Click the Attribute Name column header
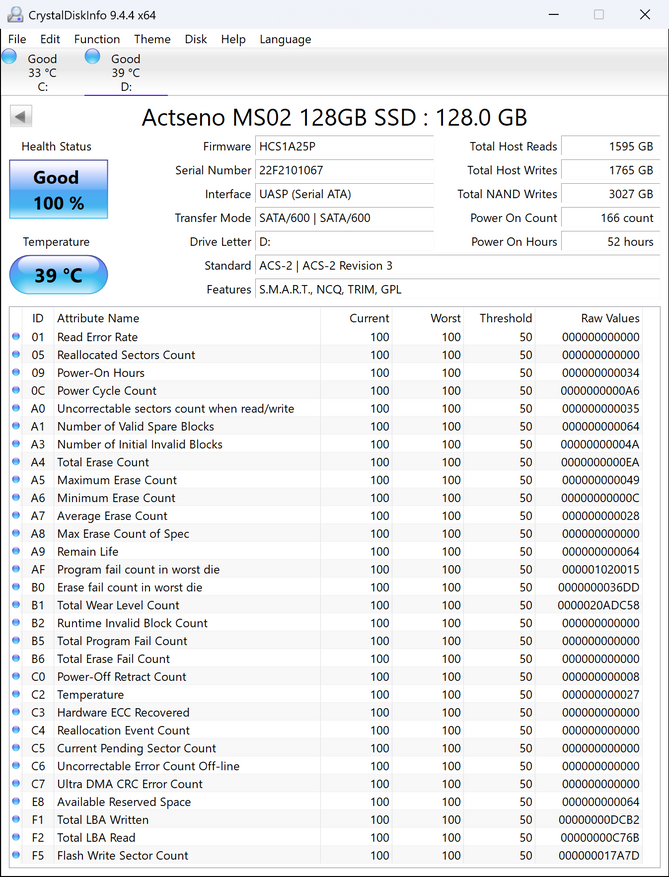Viewport: 669px width, 877px height. click(187, 318)
